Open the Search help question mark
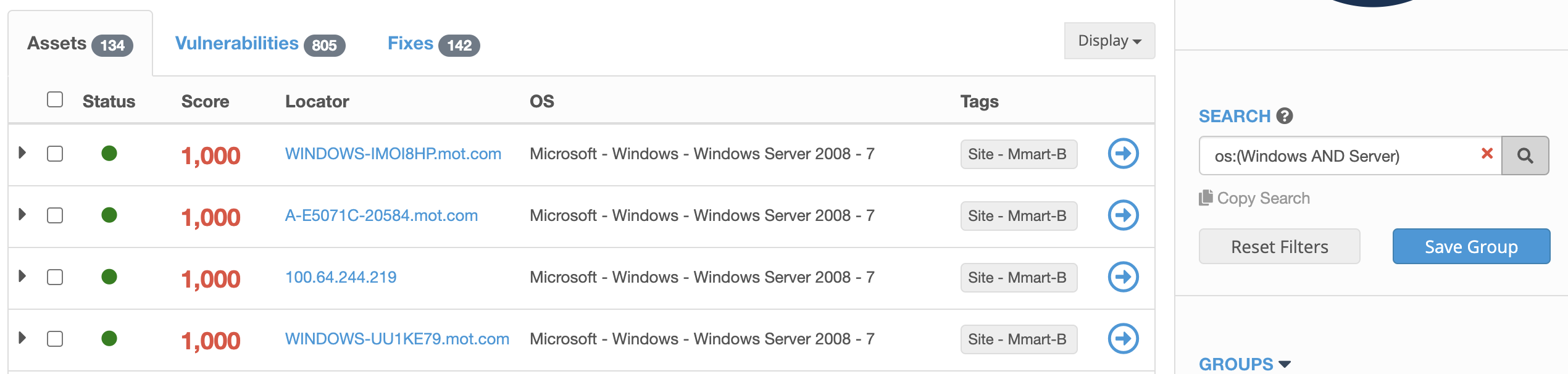Image resolution: width=1568 pixels, height=374 pixels. 1285,116
